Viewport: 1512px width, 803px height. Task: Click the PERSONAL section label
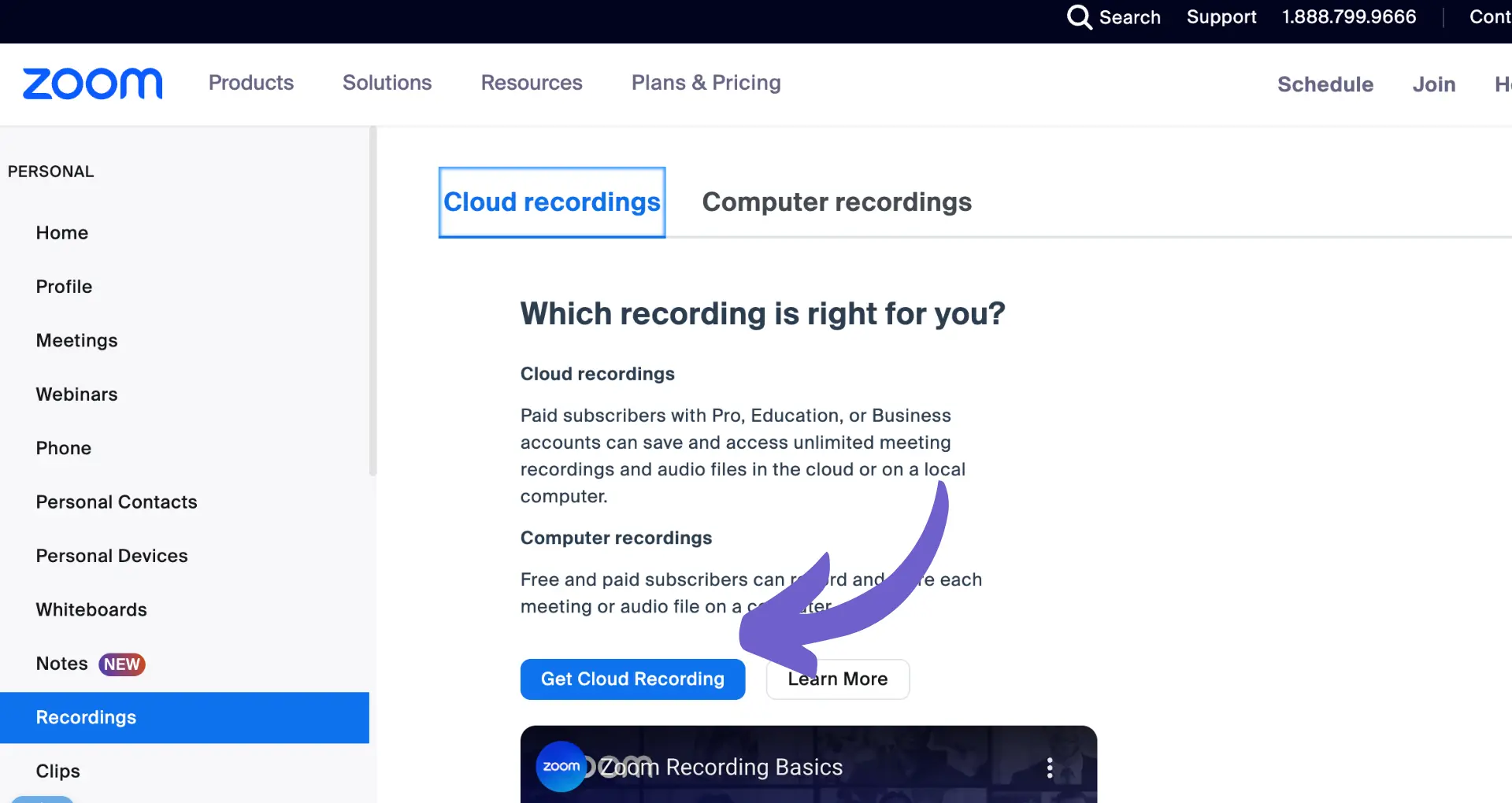click(x=50, y=172)
